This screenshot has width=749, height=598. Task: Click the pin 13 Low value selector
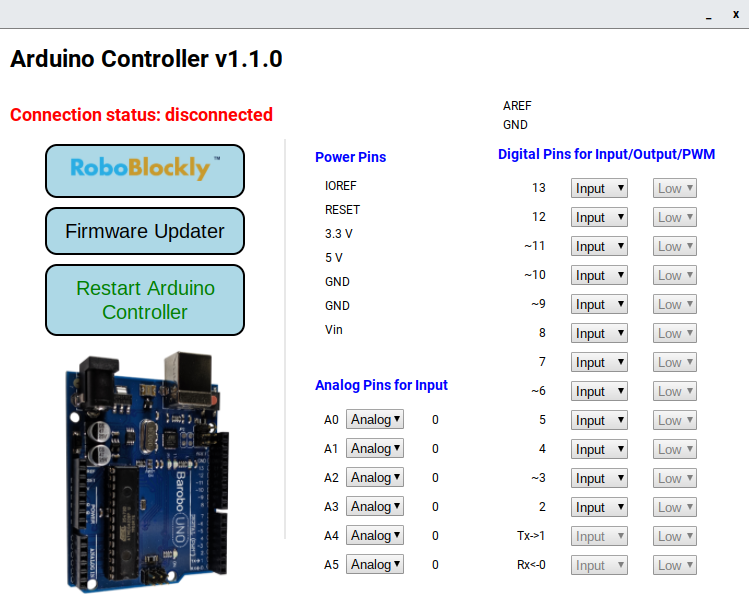click(675, 188)
